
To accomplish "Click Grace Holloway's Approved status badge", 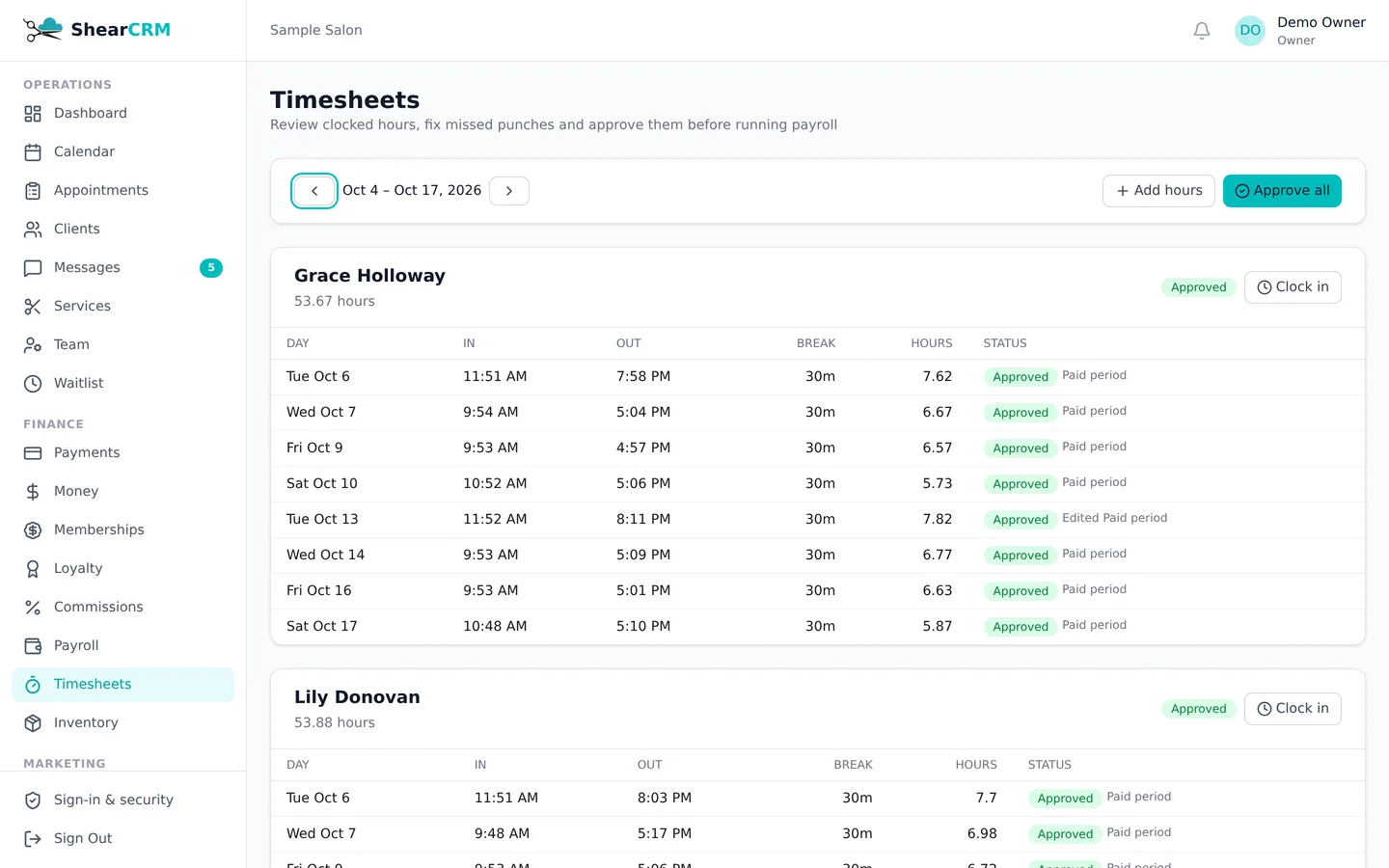I will tap(1199, 287).
